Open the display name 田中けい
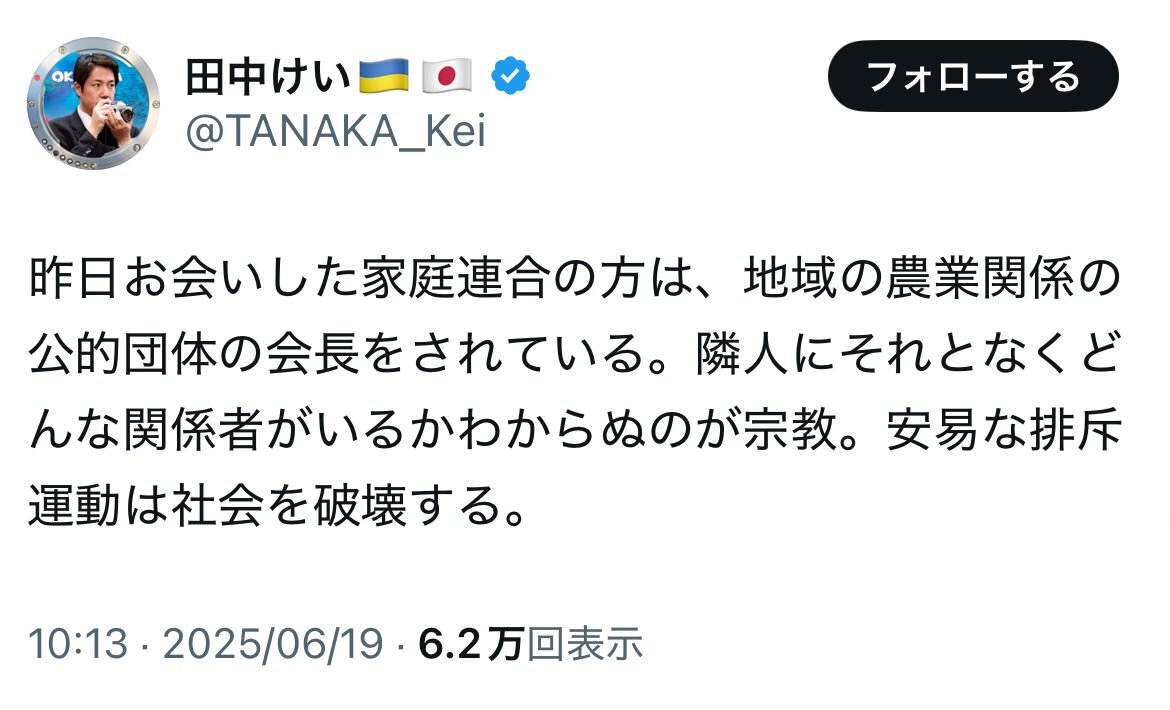The width and height of the screenshot is (1170, 710). pyautogui.click(x=268, y=76)
